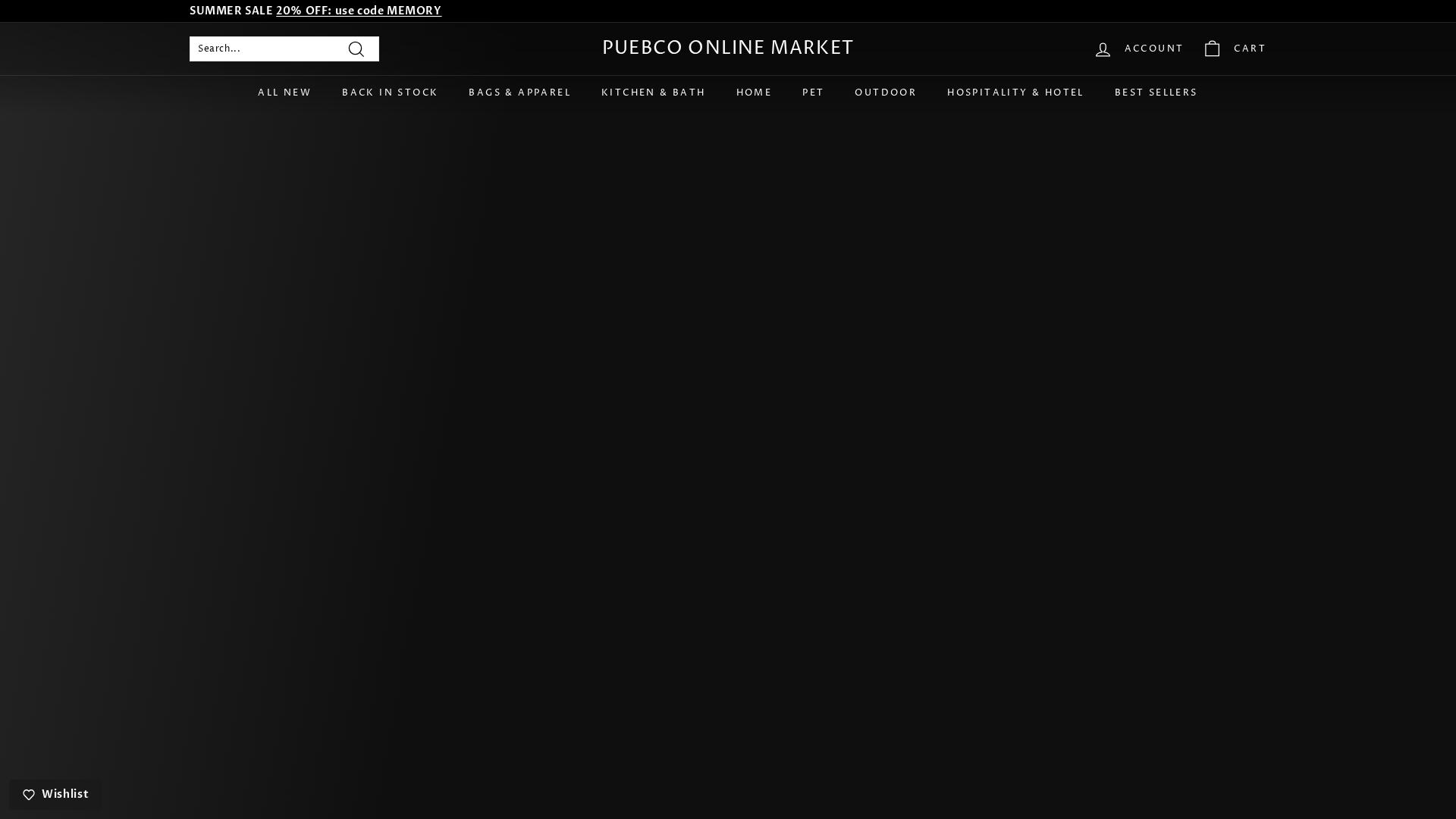The height and width of the screenshot is (819, 1456).
Task: Open the OUTDOOR menu item
Action: [885, 93]
